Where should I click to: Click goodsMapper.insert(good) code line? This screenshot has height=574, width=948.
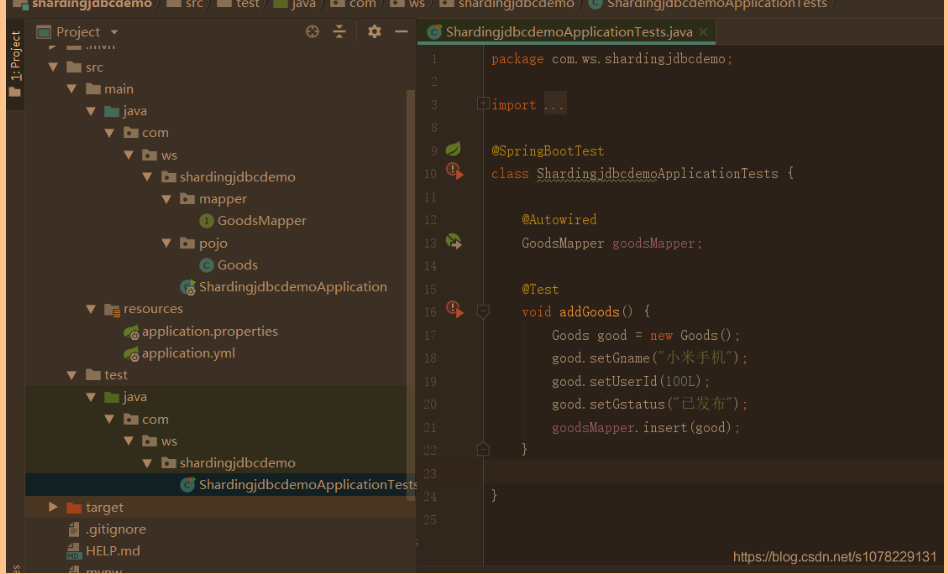click(646, 428)
